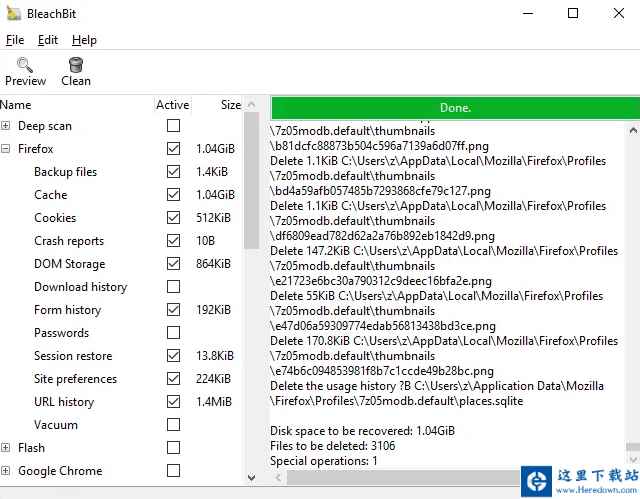Select the URL history tree item
640x499 pixels.
tap(64, 401)
